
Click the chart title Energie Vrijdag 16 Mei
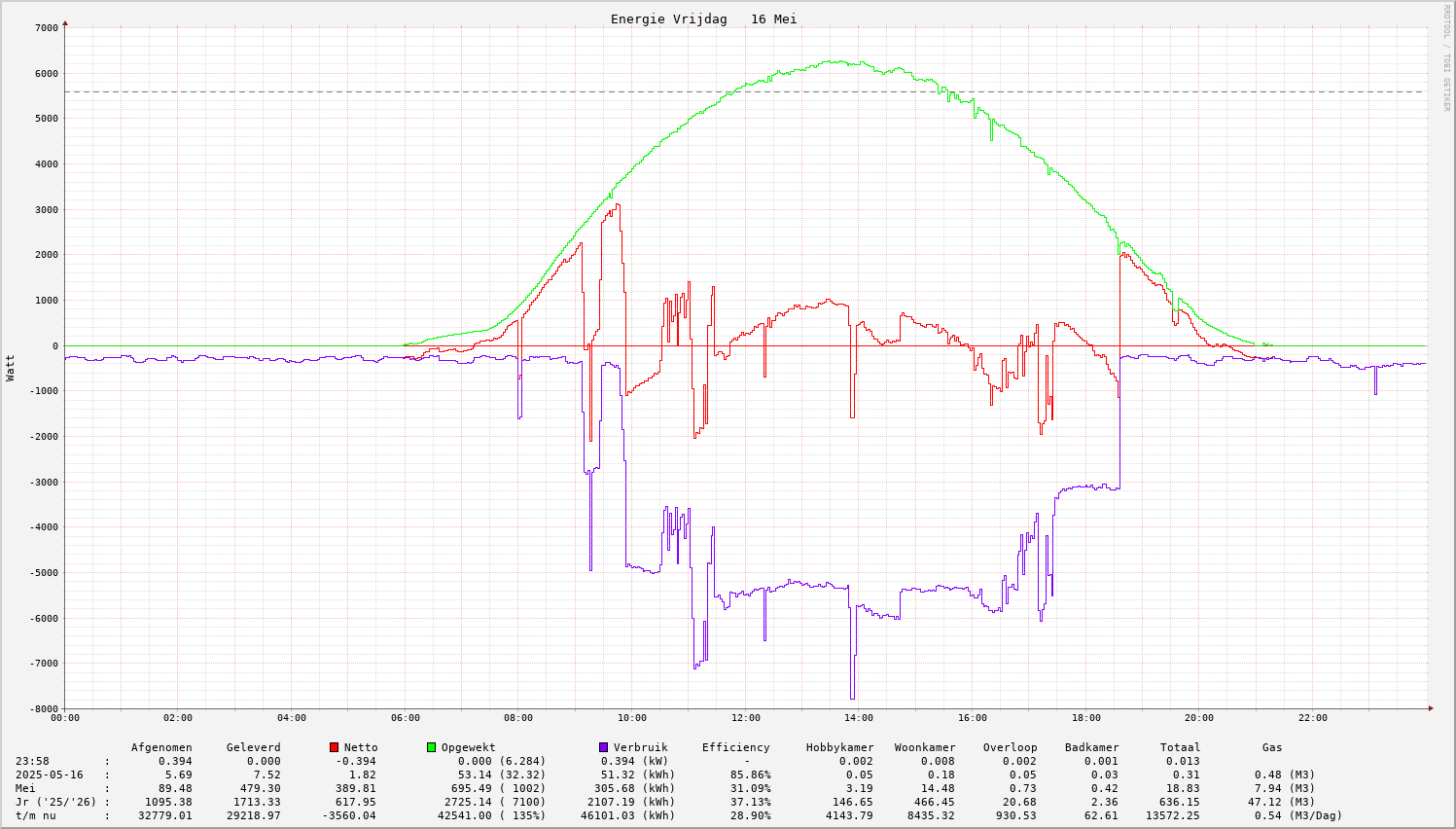[703, 19]
